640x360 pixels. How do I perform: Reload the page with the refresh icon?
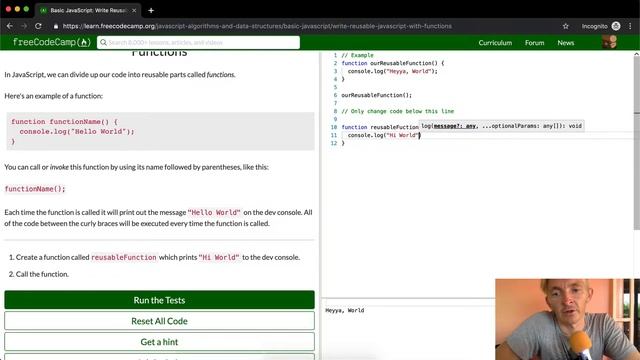tap(38, 26)
